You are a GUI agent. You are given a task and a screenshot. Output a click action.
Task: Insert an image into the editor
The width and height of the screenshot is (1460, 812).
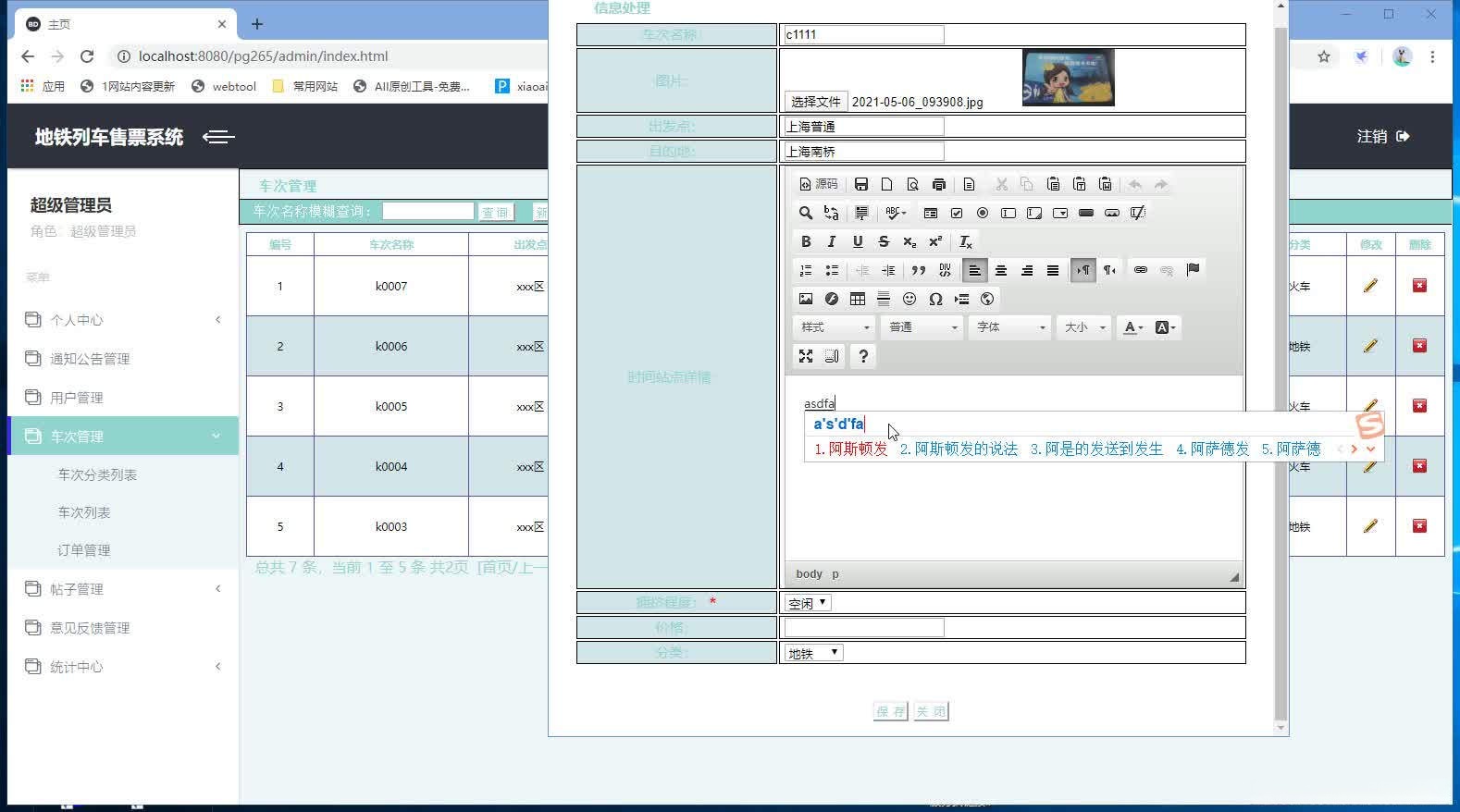[806, 299]
